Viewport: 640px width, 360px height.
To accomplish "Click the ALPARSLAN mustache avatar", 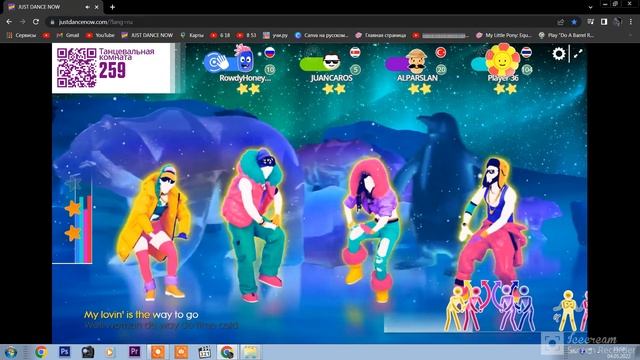I will 416,61.
